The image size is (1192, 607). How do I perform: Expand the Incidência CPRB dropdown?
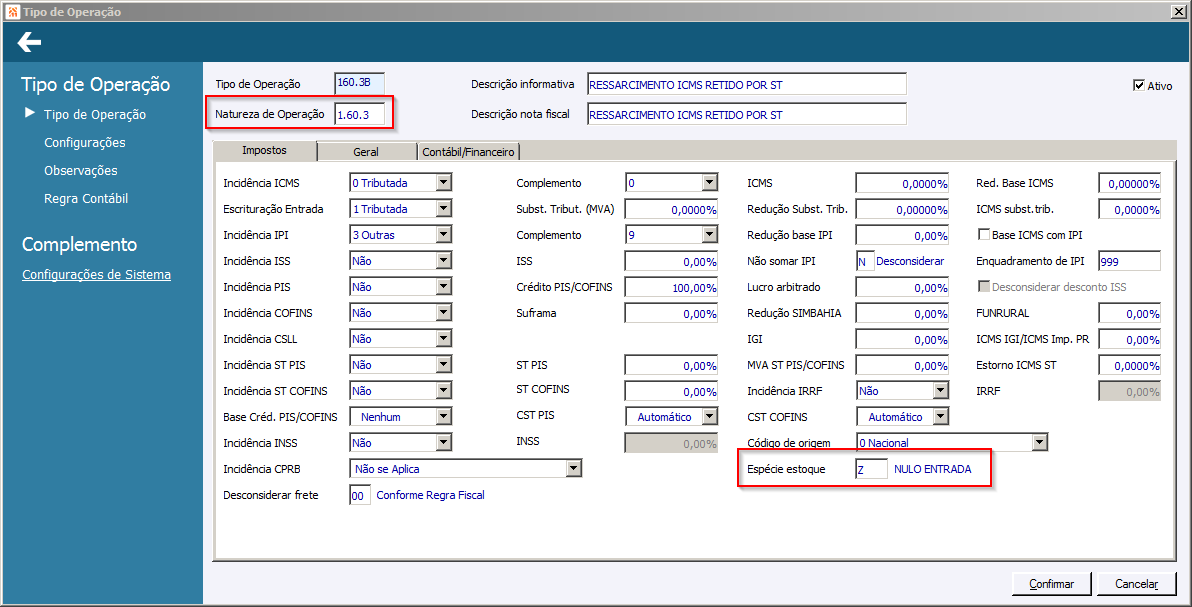point(573,469)
